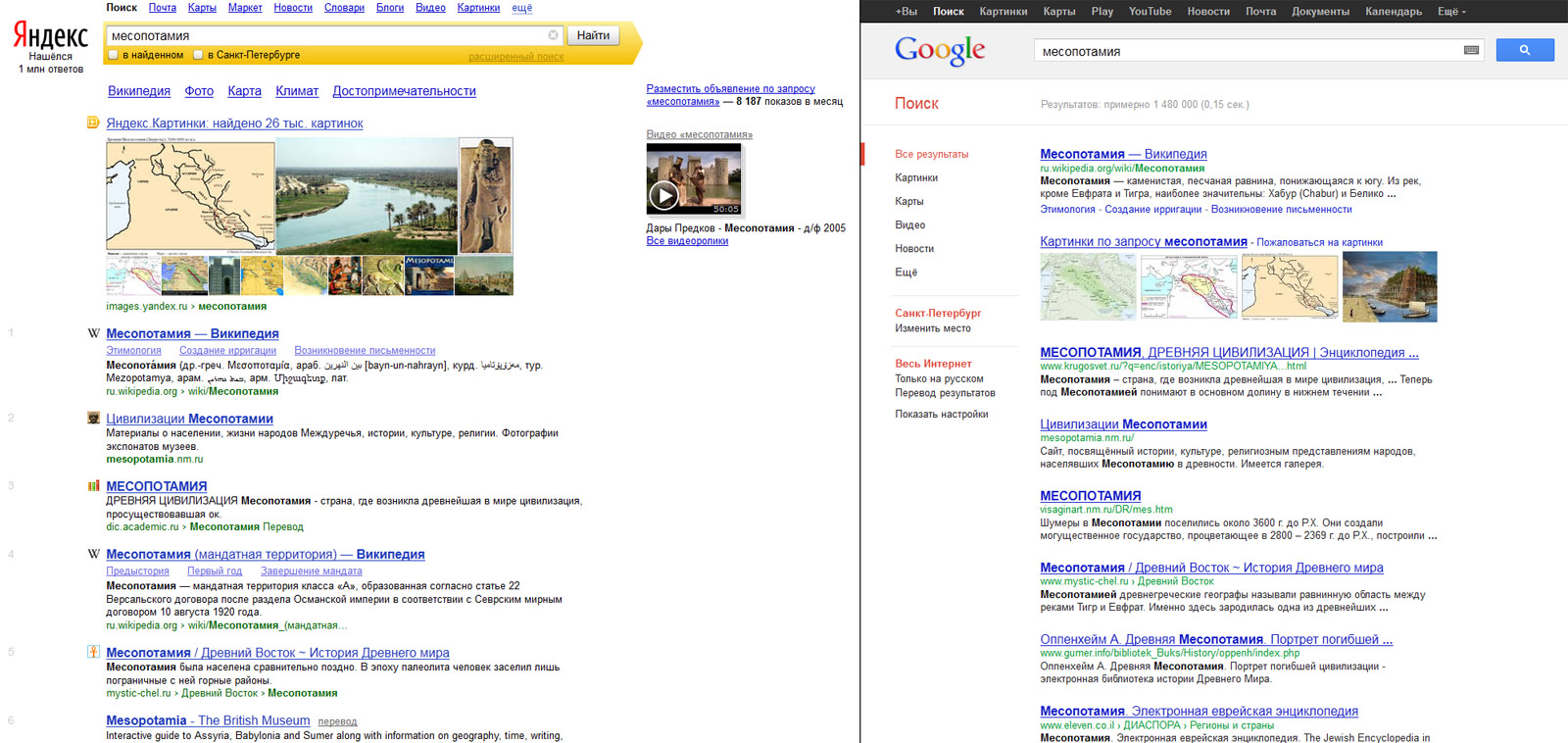The height and width of the screenshot is (743, 1568).
Task: Open Google result 'Электронная еврейская энциклопедия'
Action: pos(1199,711)
